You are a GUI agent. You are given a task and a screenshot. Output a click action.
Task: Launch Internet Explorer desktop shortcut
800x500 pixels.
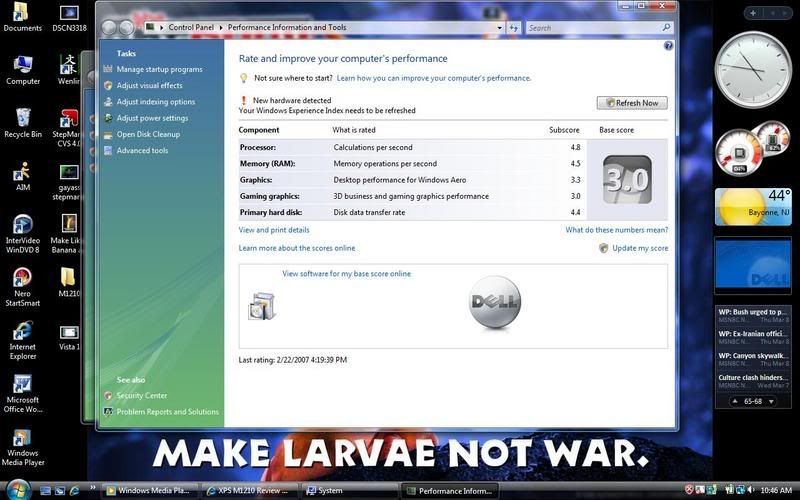tap(22, 340)
